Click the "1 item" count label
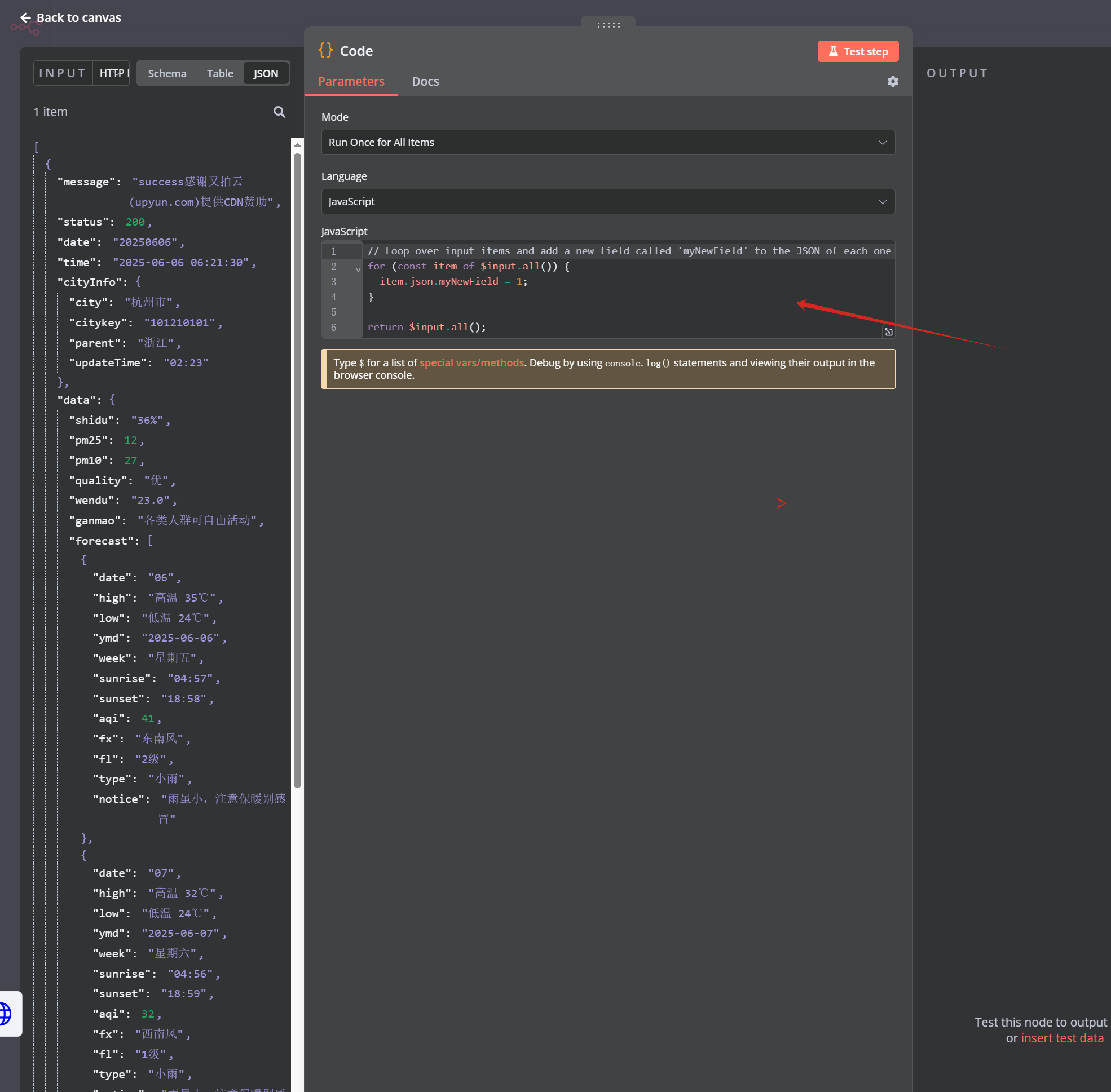This screenshot has width=1111, height=1092. (51, 112)
